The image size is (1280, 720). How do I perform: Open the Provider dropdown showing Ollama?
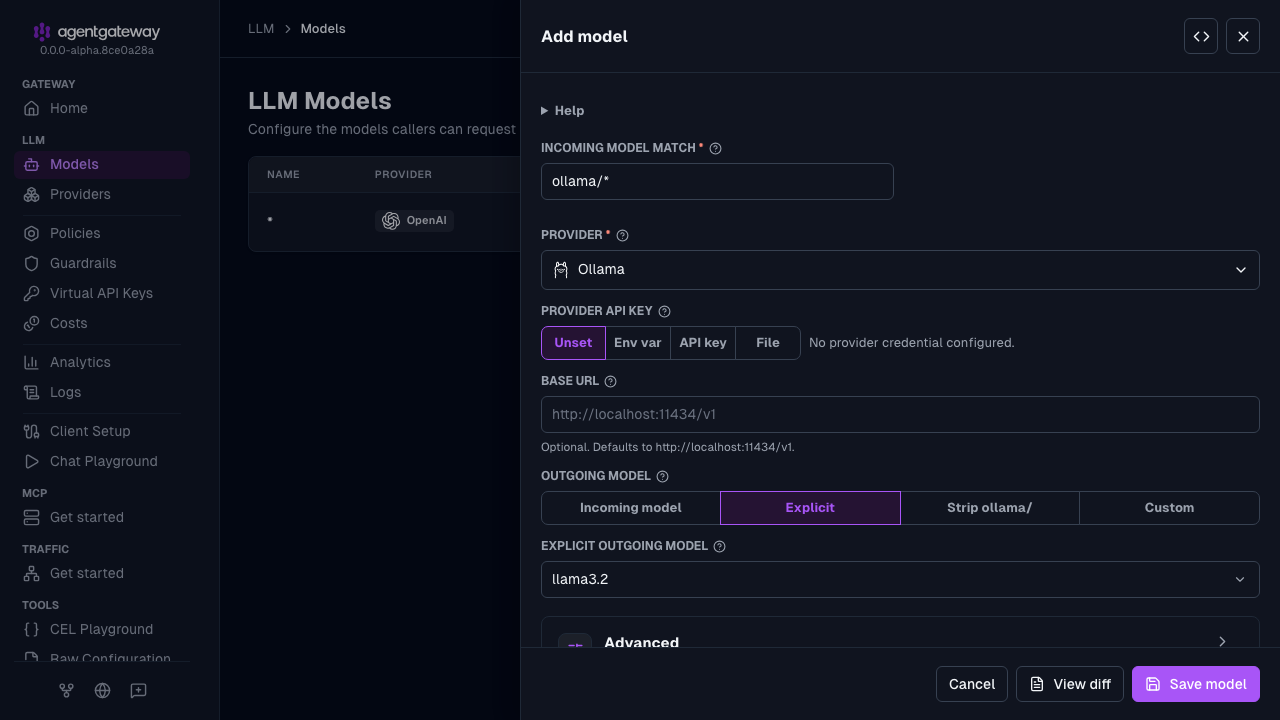(900, 269)
